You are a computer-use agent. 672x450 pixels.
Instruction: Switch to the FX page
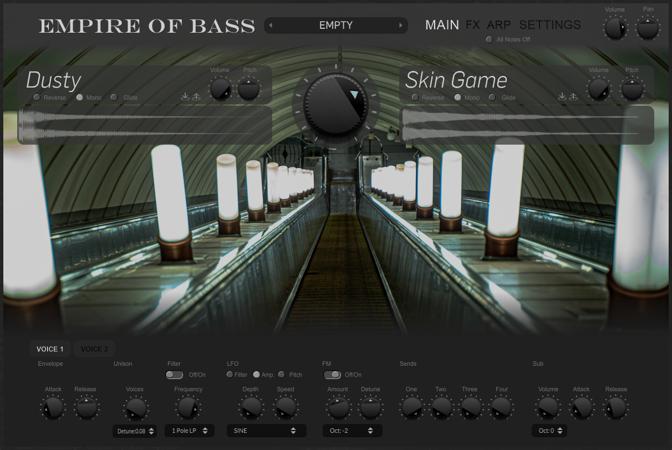click(473, 25)
